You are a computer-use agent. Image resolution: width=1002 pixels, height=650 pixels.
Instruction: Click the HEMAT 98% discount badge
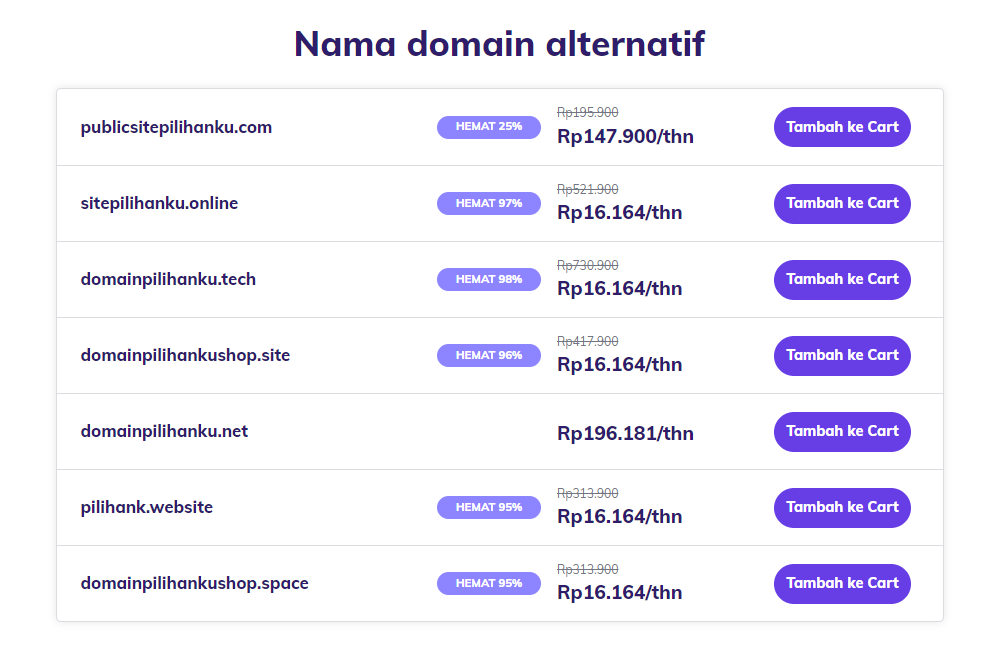[488, 279]
